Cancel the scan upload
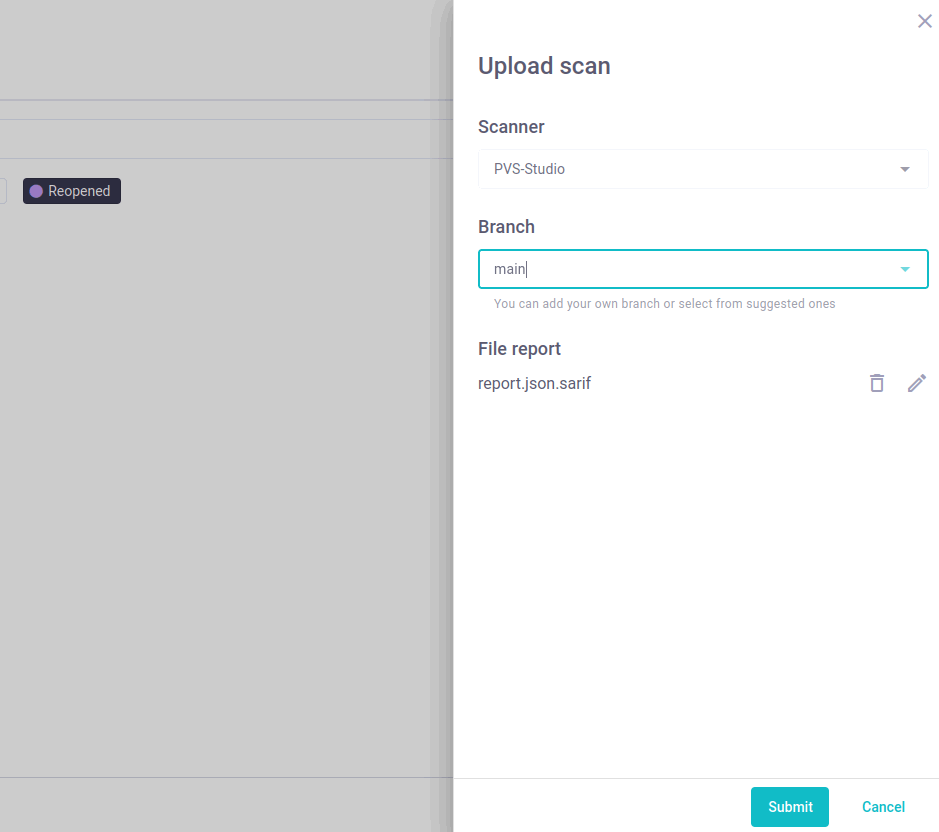939x832 pixels. (x=883, y=807)
